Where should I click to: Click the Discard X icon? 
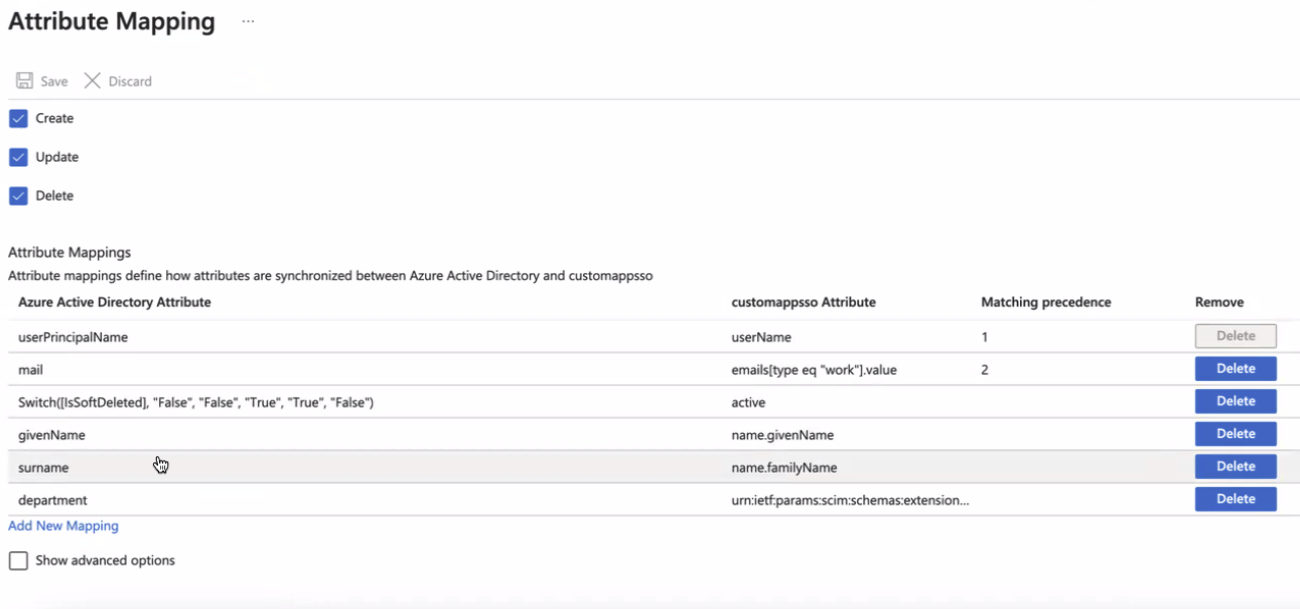pos(92,81)
